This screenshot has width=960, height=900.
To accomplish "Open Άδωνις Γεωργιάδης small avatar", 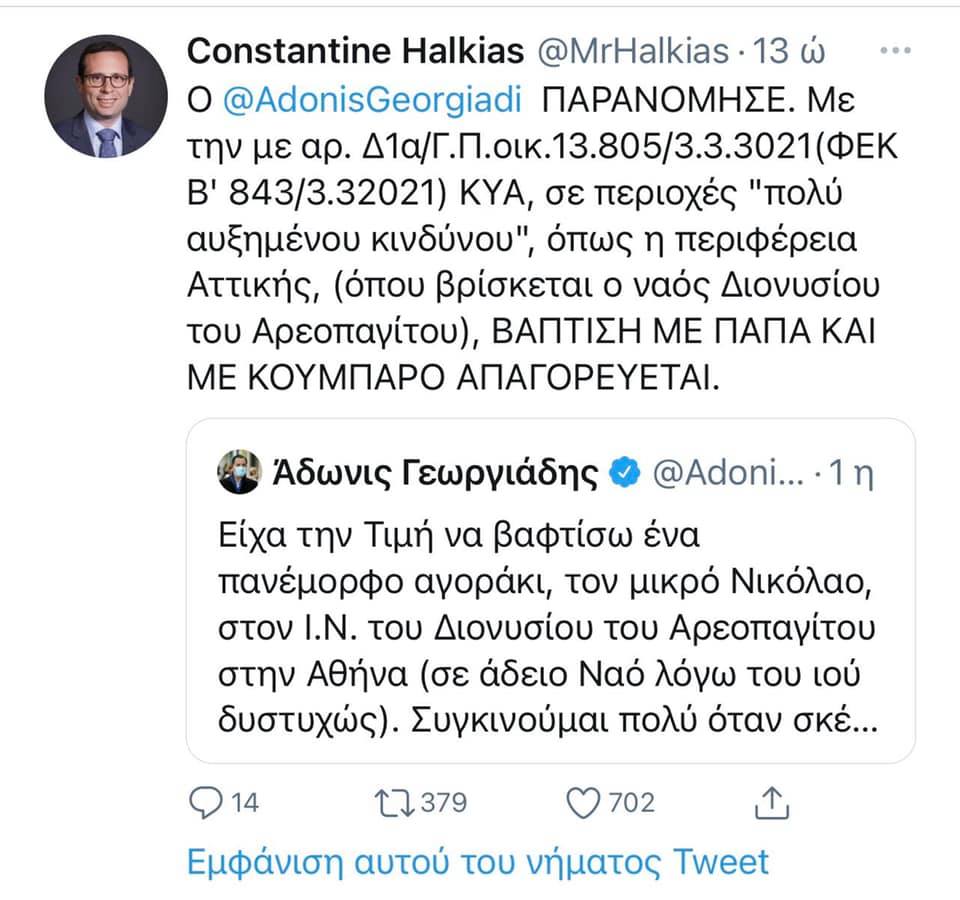I will click(239, 472).
